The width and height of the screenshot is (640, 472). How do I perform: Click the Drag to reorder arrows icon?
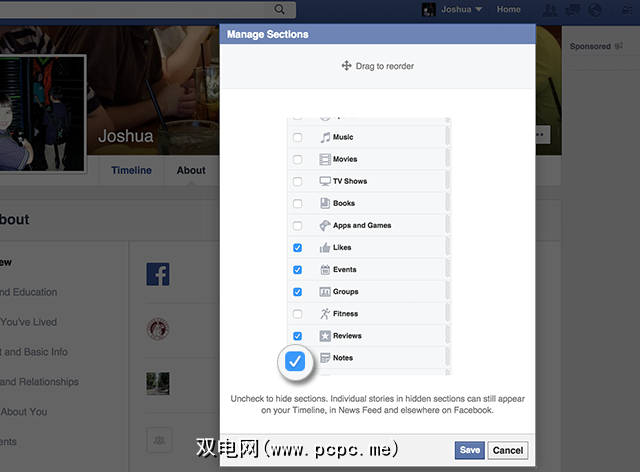tap(347, 66)
